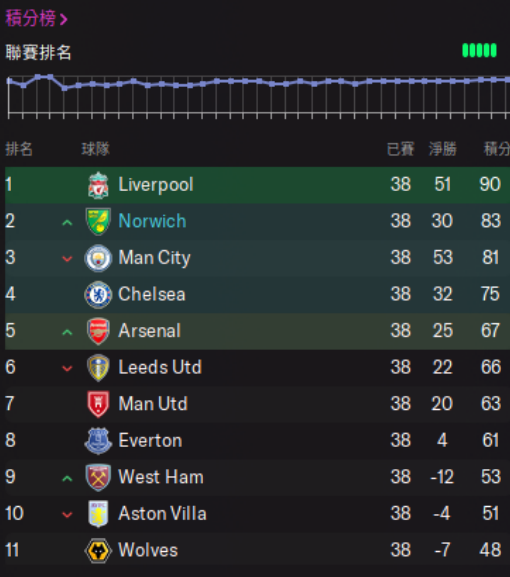Open the 積分榜 section via chevron
The image size is (510, 577).
(x=64, y=19)
